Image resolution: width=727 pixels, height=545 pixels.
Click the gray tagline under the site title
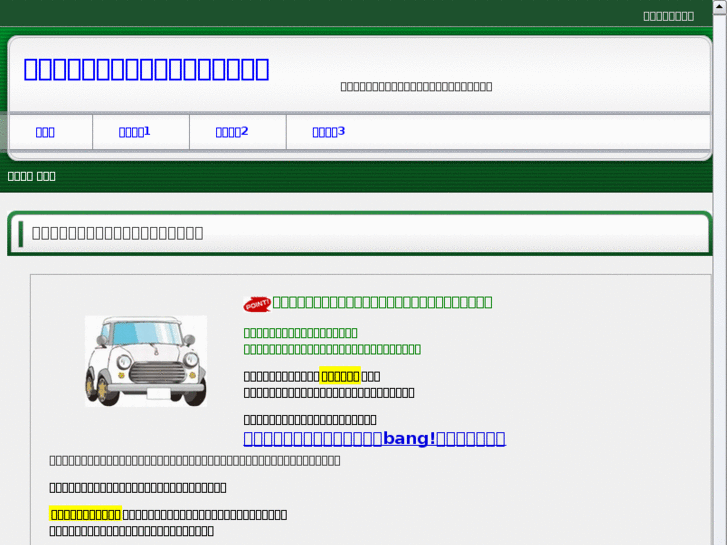416,87
